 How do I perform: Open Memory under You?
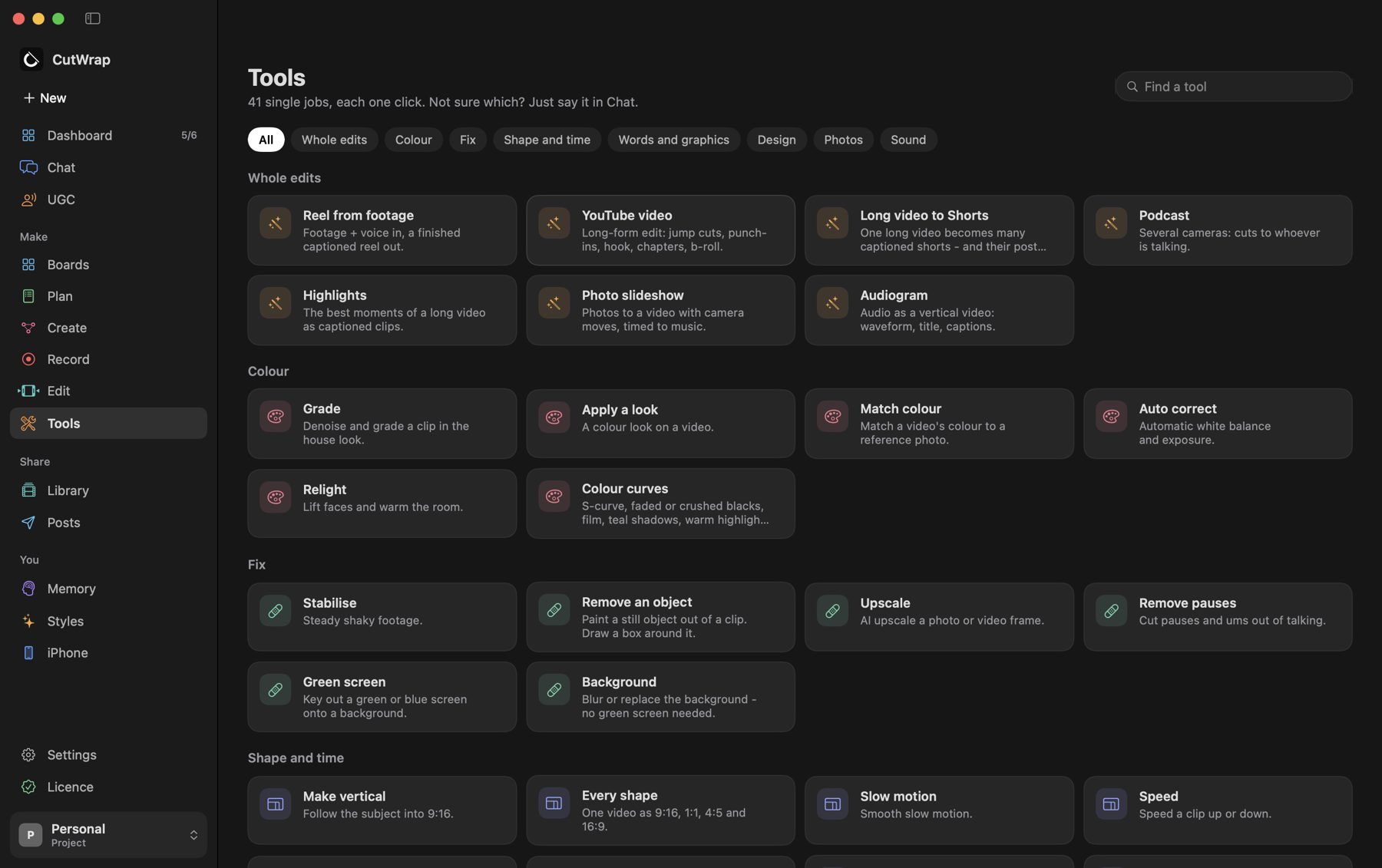tap(108, 589)
